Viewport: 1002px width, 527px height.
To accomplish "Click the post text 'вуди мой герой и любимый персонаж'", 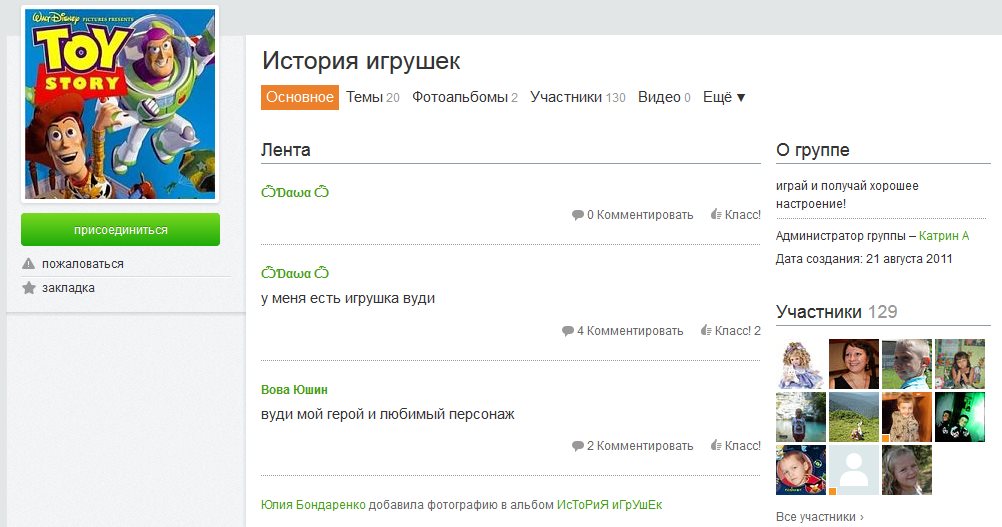I will 387,414.
